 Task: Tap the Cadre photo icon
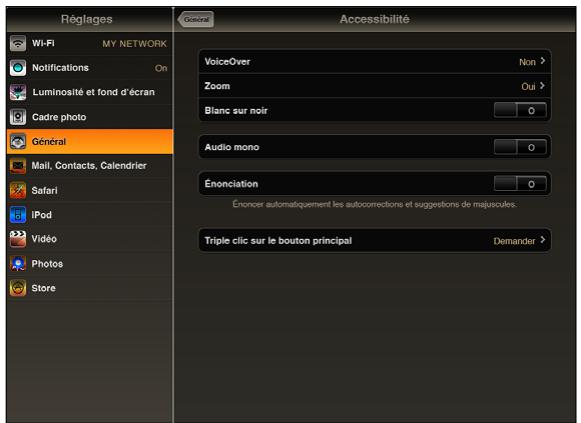click(x=18, y=117)
